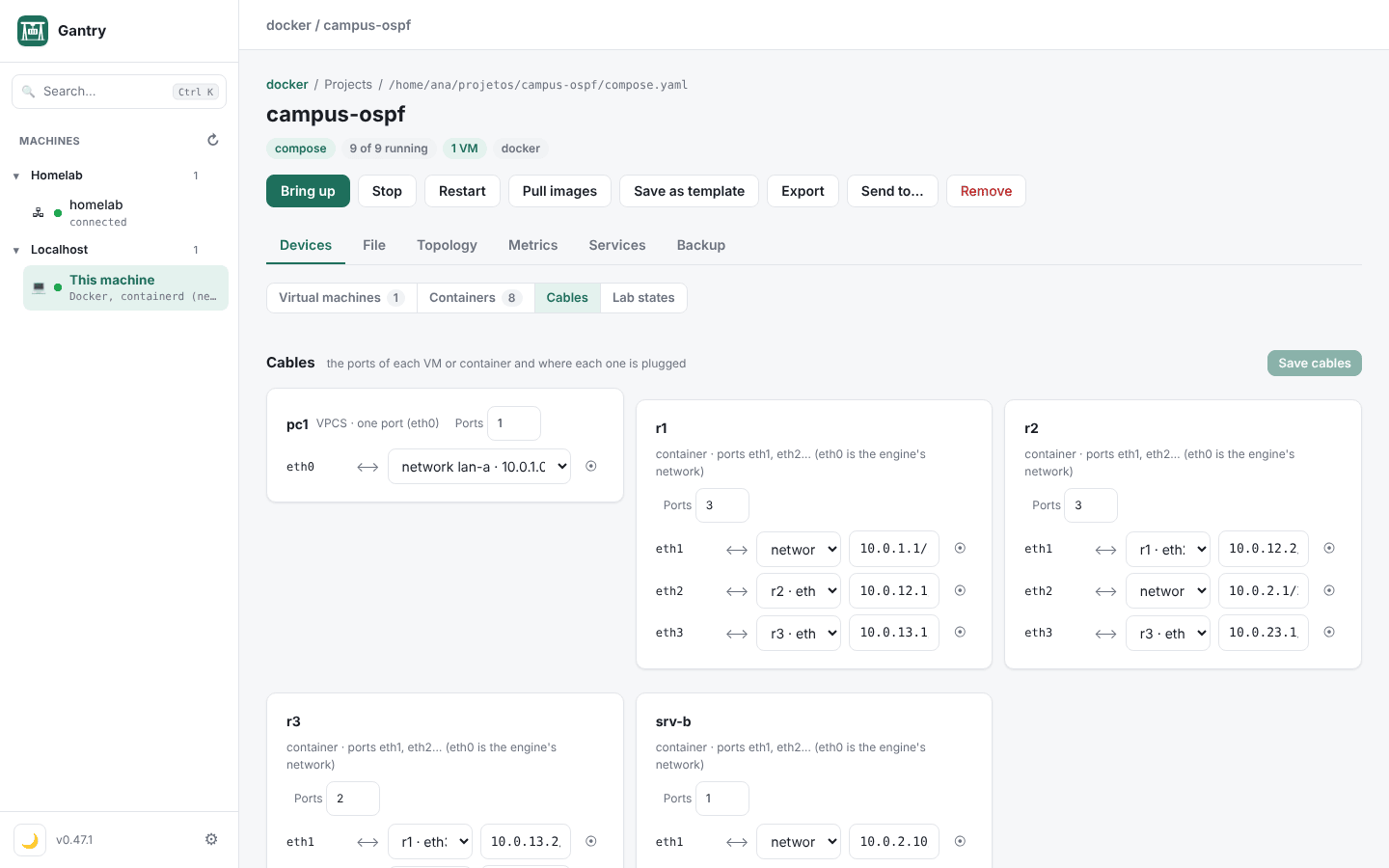The height and width of the screenshot is (868, 1389).
Task: Click the target icon beside srv-b eth1
Action: tap(960, 841)
